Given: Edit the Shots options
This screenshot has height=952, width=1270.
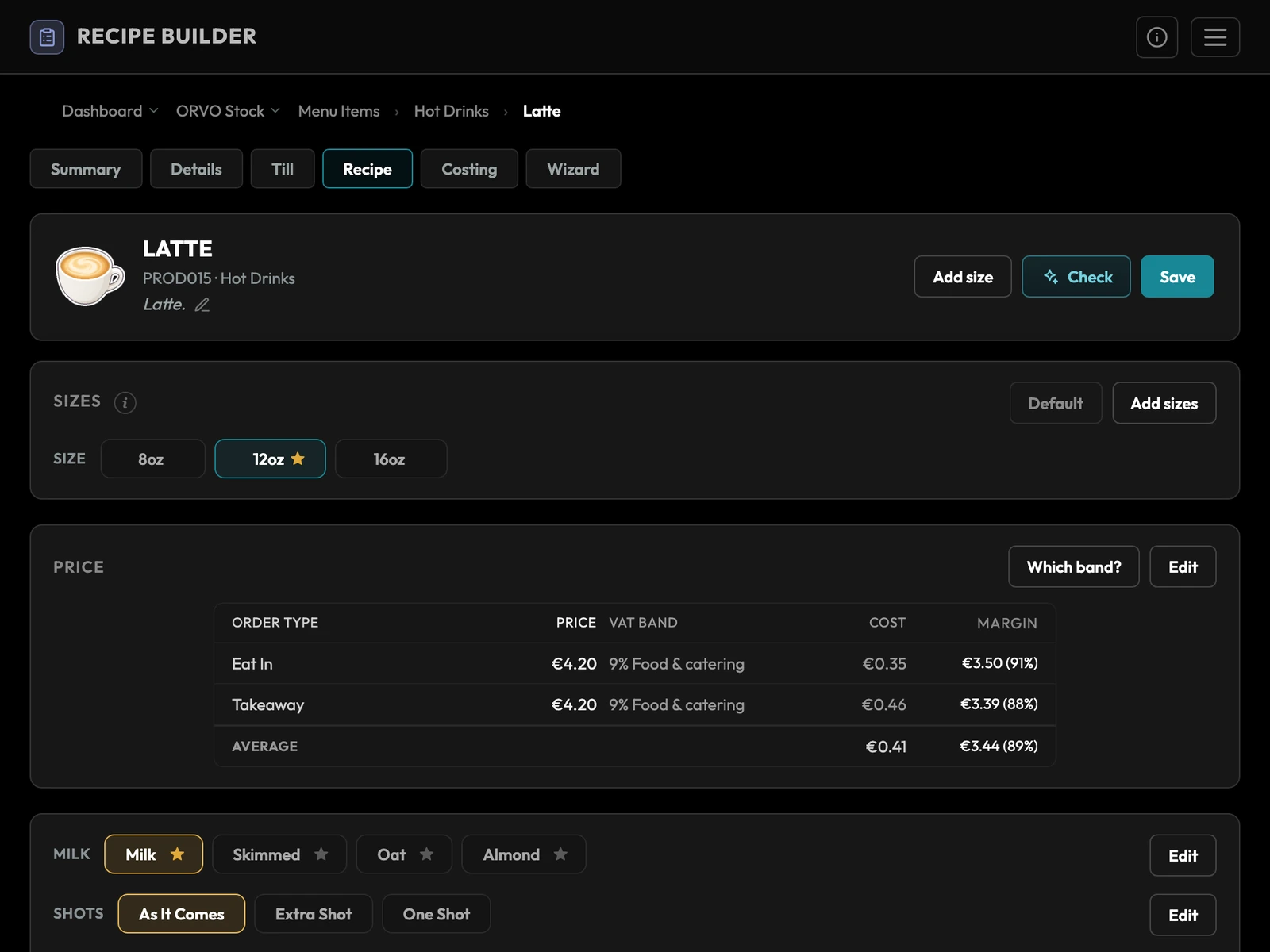Looking at the screenshot, I should pos(1183,915).
